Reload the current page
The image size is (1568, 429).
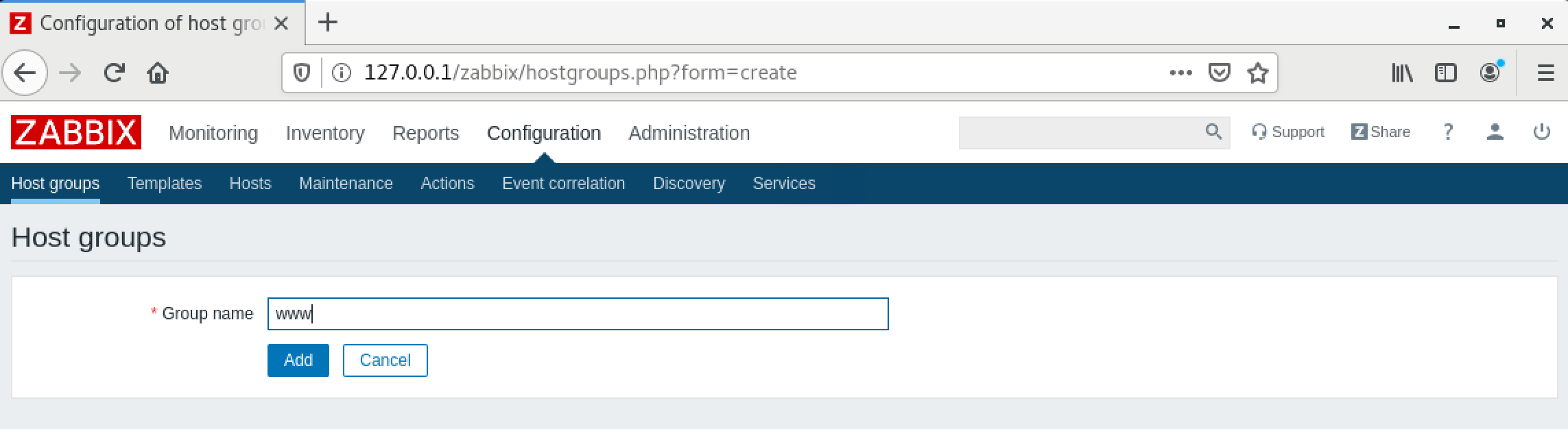pos(114,73)
